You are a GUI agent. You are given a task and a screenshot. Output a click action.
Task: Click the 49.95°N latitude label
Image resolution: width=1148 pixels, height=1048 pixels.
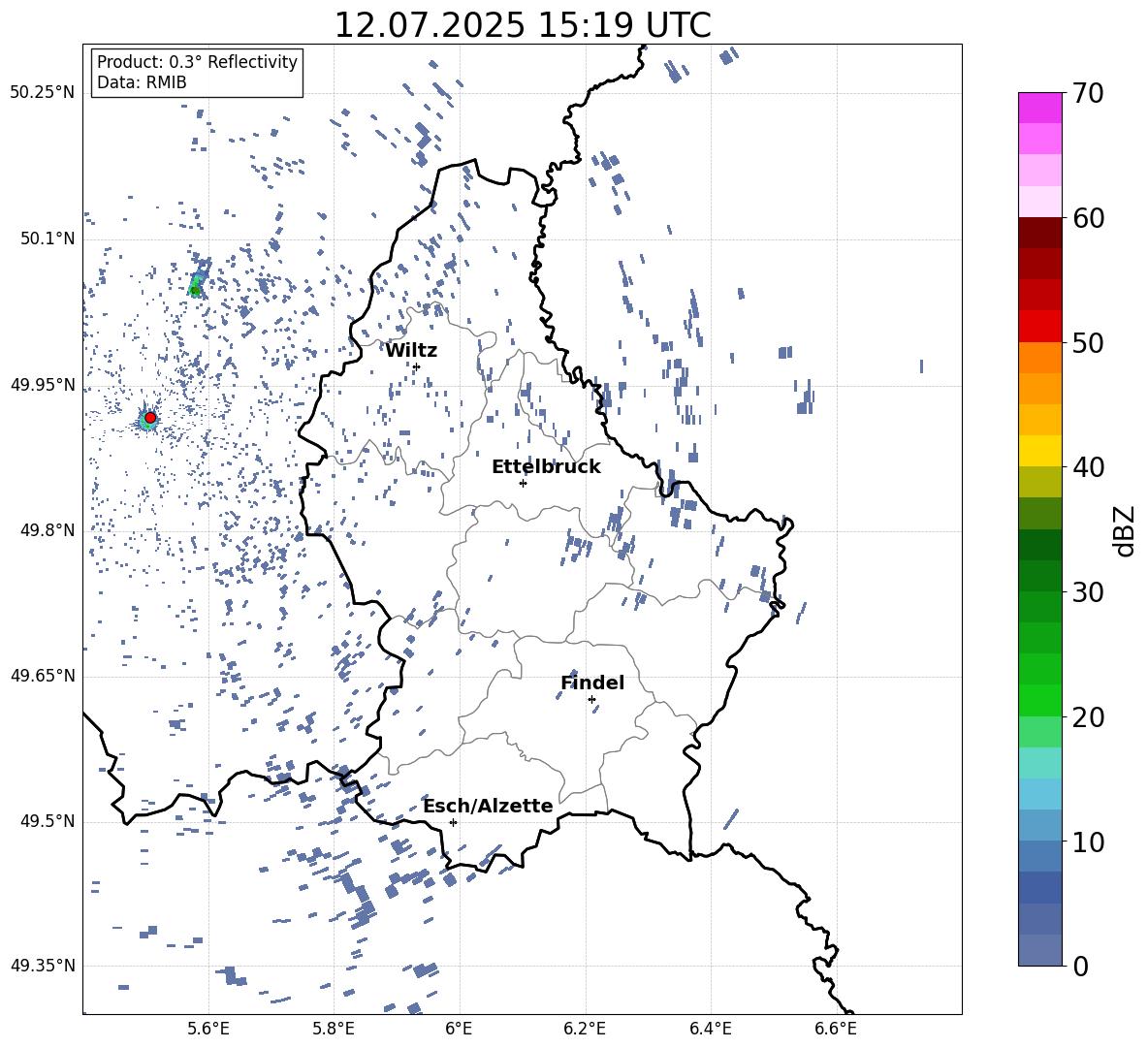43,385
